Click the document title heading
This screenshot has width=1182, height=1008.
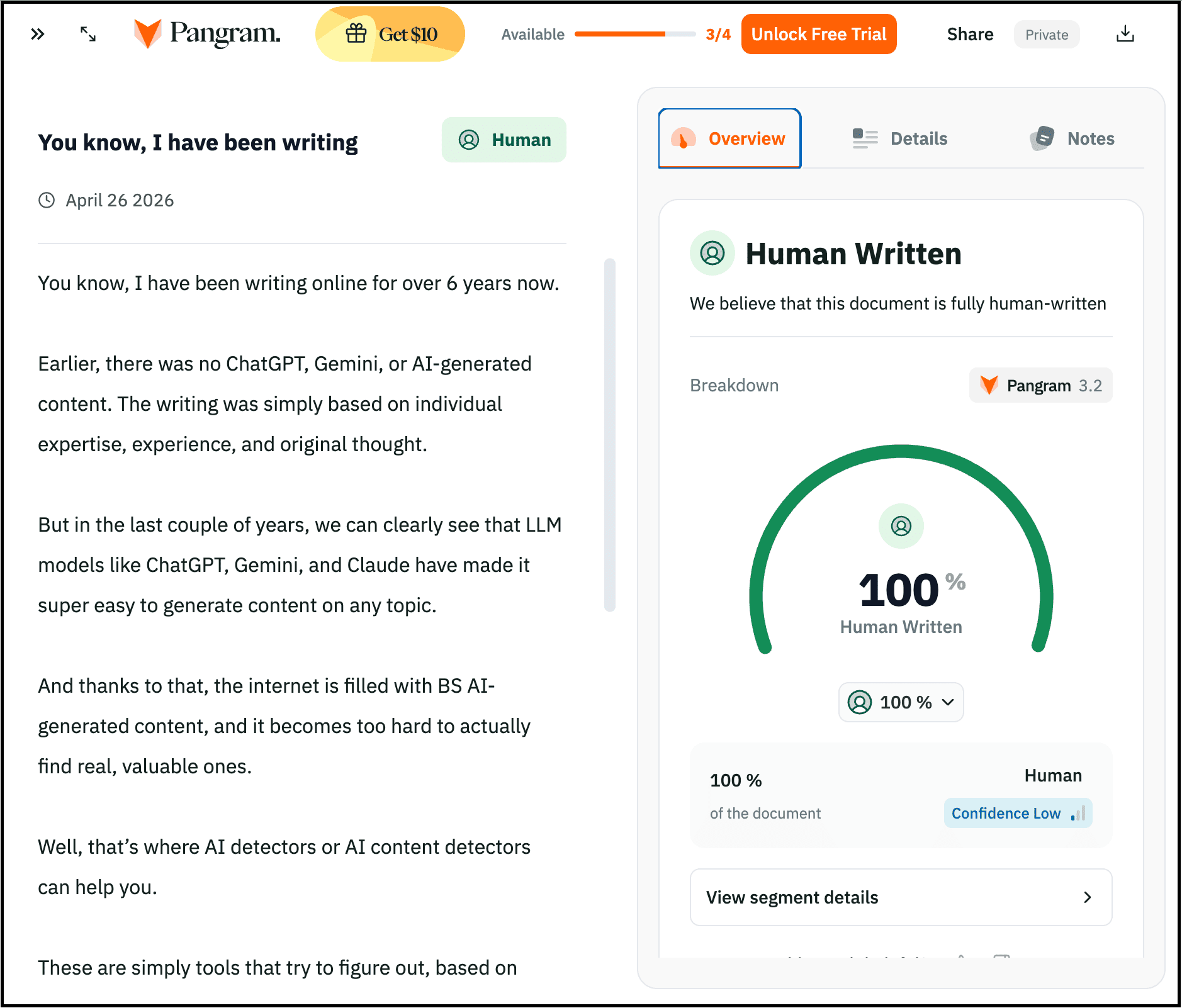point(198,143)
